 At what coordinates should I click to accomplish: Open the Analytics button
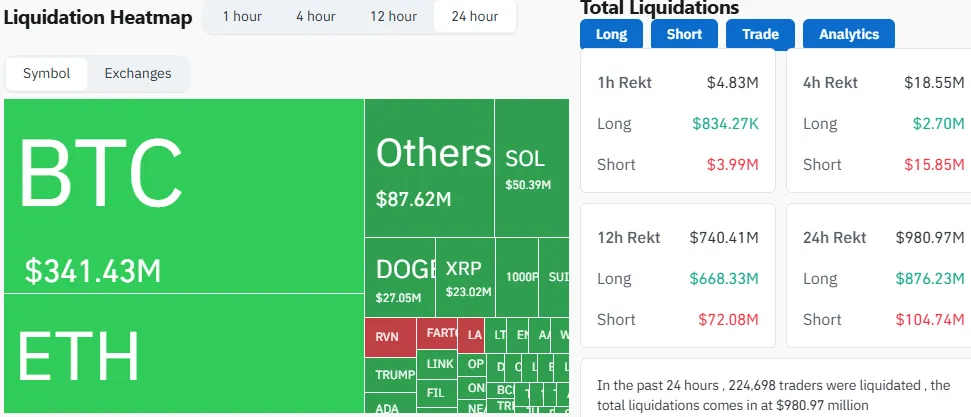pos(849,35)
